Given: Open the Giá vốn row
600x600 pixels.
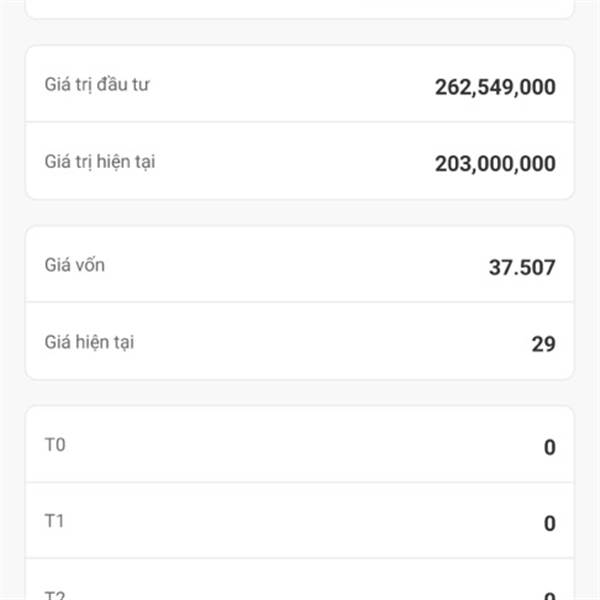Looking at the screenshot, I should (300, 264).
